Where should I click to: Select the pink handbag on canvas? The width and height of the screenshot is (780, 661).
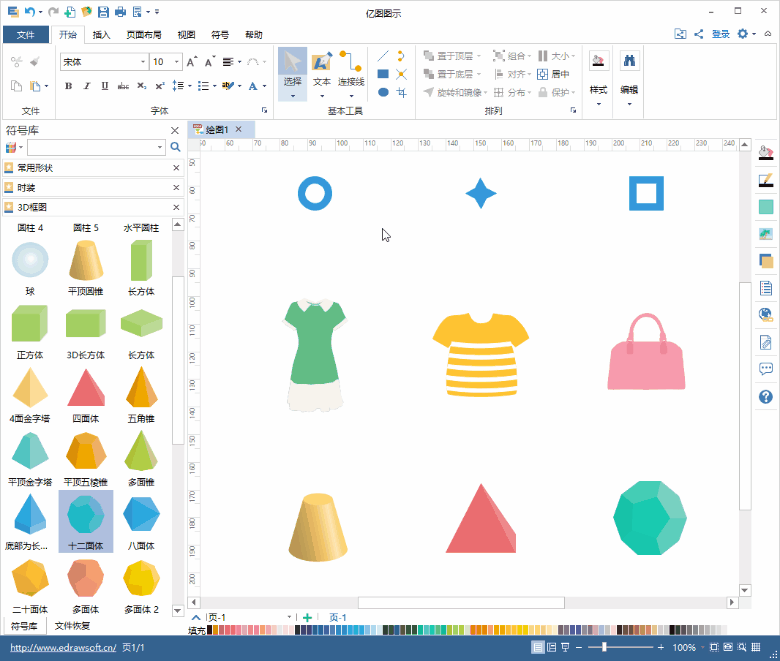(x=646, y=351)
